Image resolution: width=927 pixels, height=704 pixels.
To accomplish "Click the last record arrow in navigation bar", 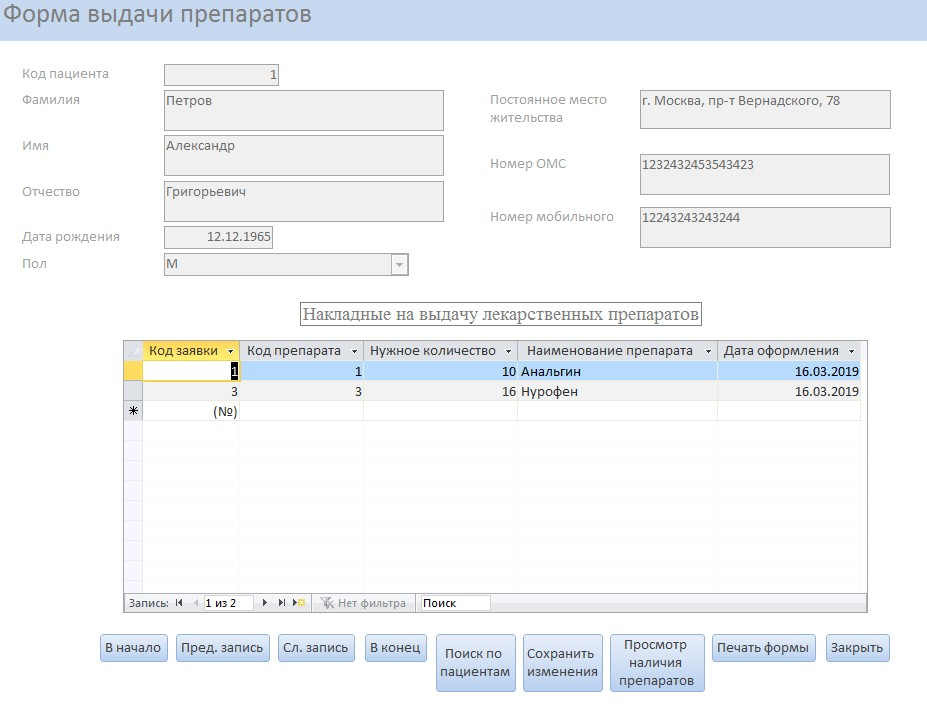I will pyautogui.click(x=281, y=603).
